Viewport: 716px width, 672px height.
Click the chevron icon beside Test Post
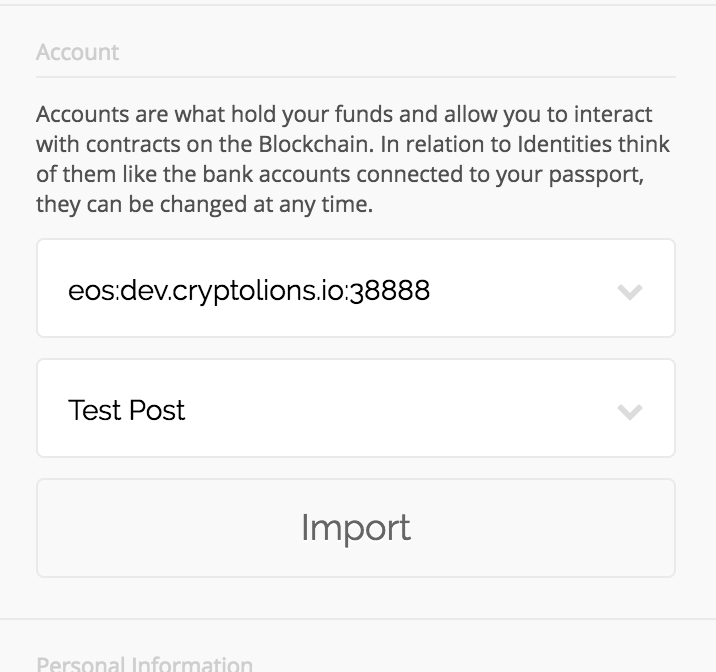(630, 412)
